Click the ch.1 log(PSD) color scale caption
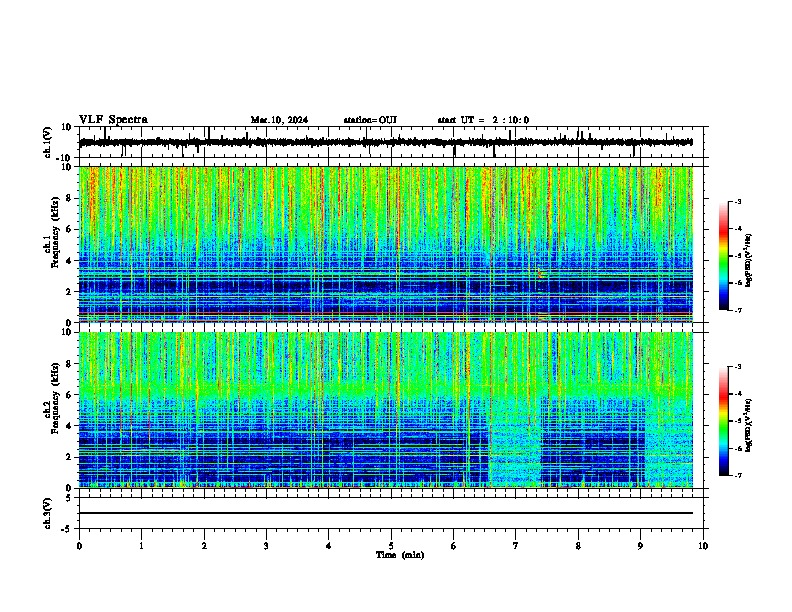792x612 pixels. pyautogui.click(x=748, y=260)
